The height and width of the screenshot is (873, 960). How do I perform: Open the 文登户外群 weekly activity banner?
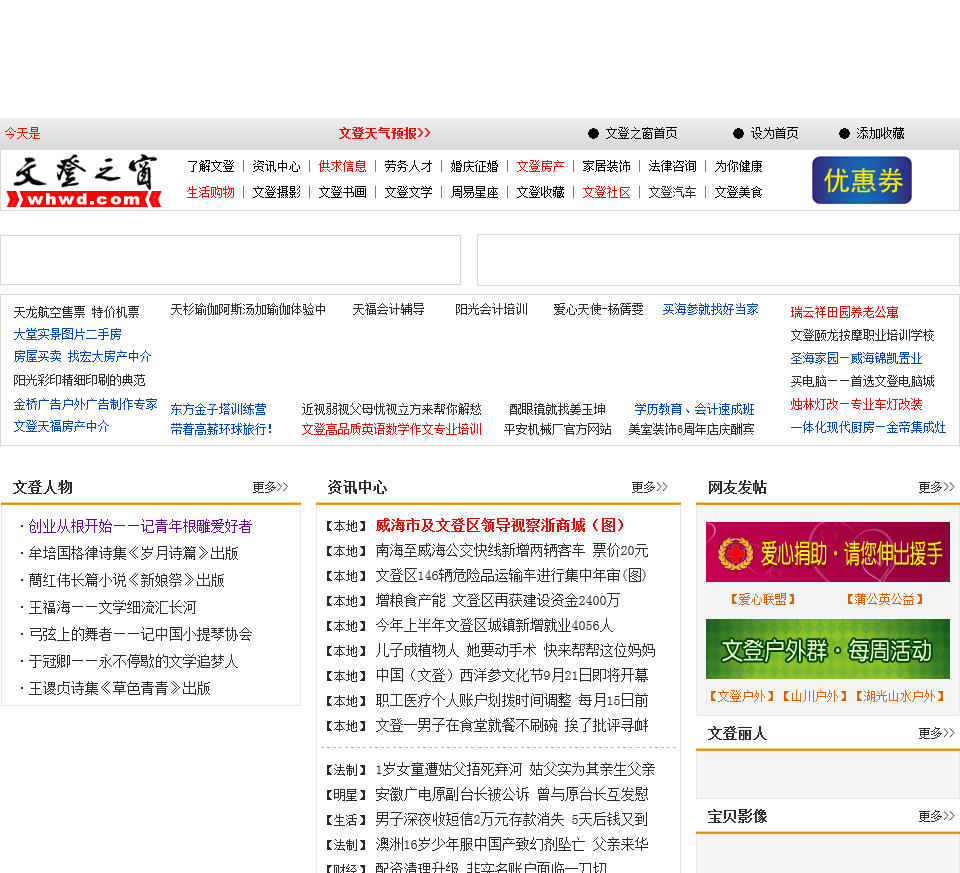pyautogui.click(x=827, y=649)
